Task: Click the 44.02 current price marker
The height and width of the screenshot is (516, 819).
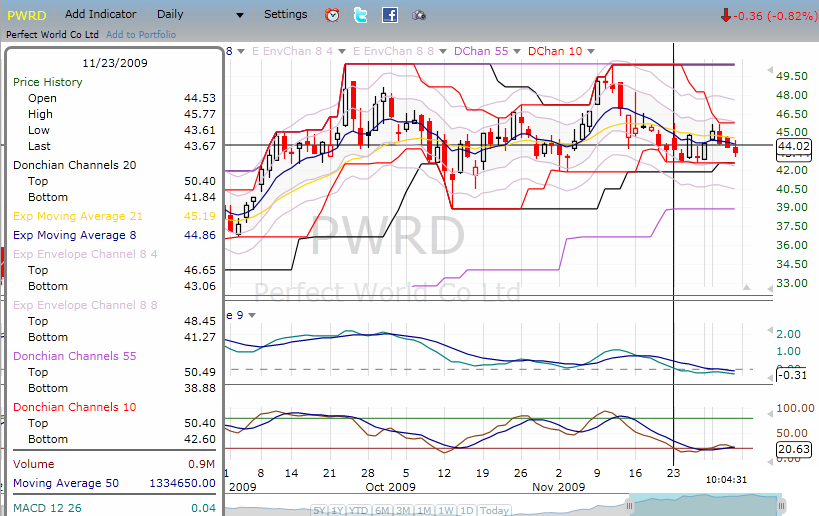Action: pos(794,146)
